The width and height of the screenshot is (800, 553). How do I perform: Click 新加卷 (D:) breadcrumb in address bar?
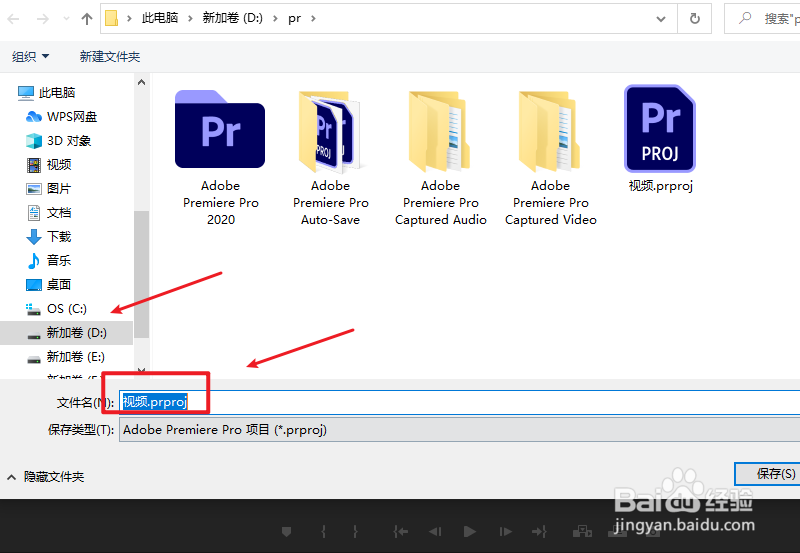[x=233, y=18]
